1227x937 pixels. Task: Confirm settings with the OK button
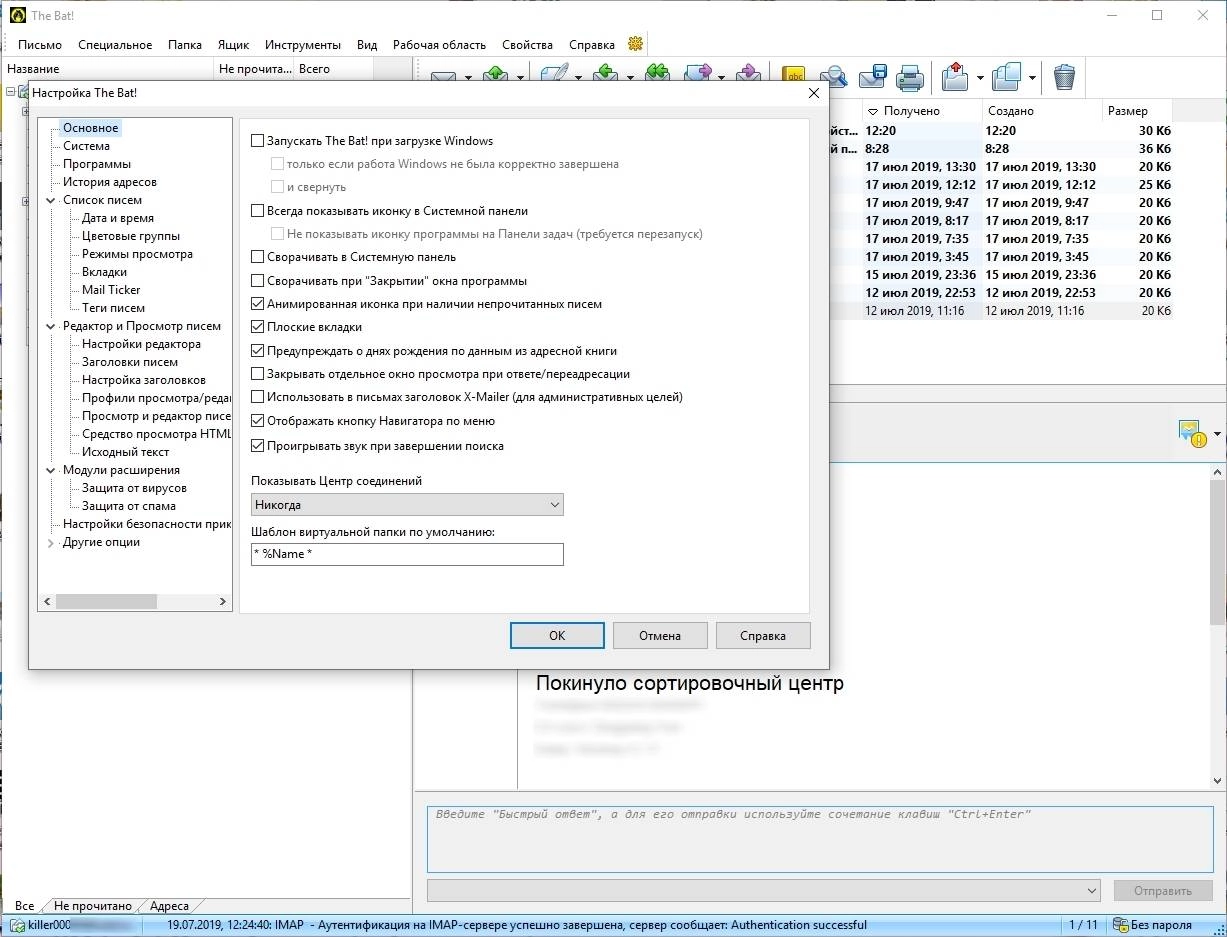pyautogui.click(x=557, y=635)
